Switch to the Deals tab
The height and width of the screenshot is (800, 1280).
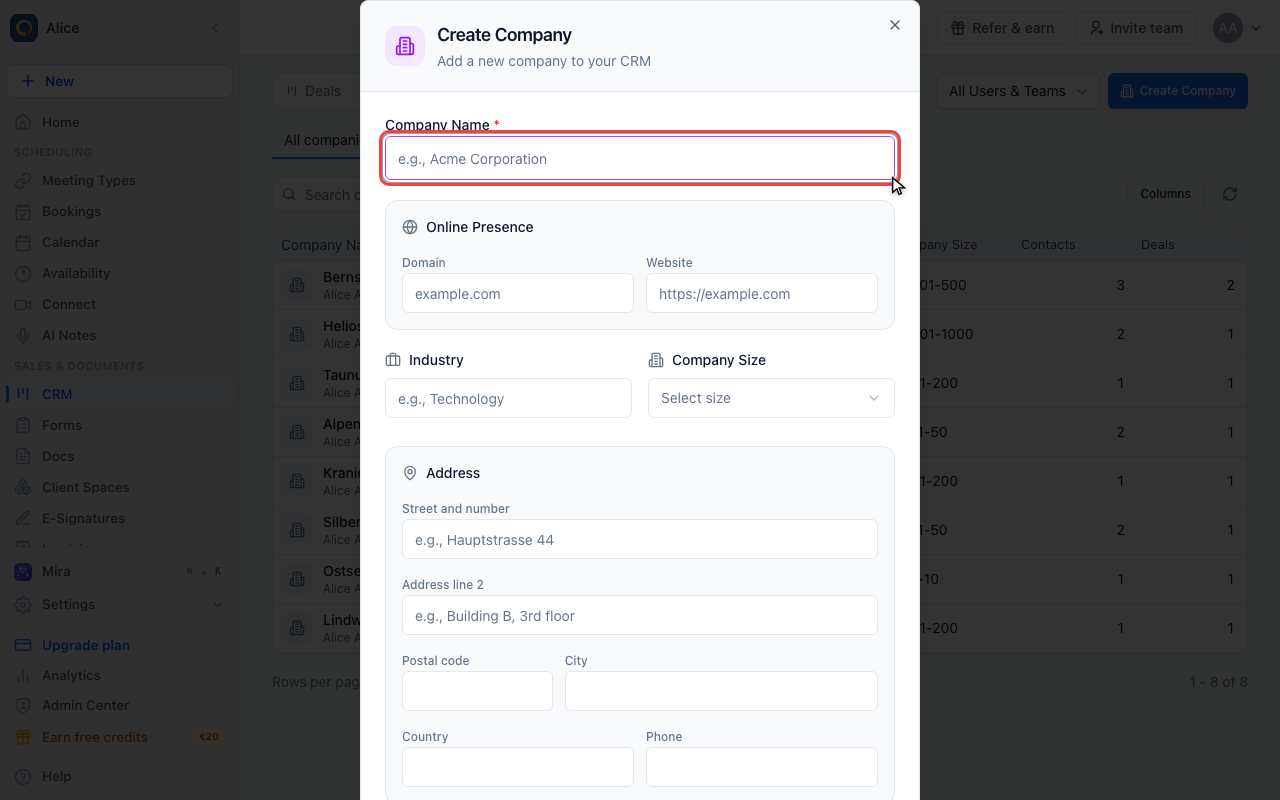point(314,91)
